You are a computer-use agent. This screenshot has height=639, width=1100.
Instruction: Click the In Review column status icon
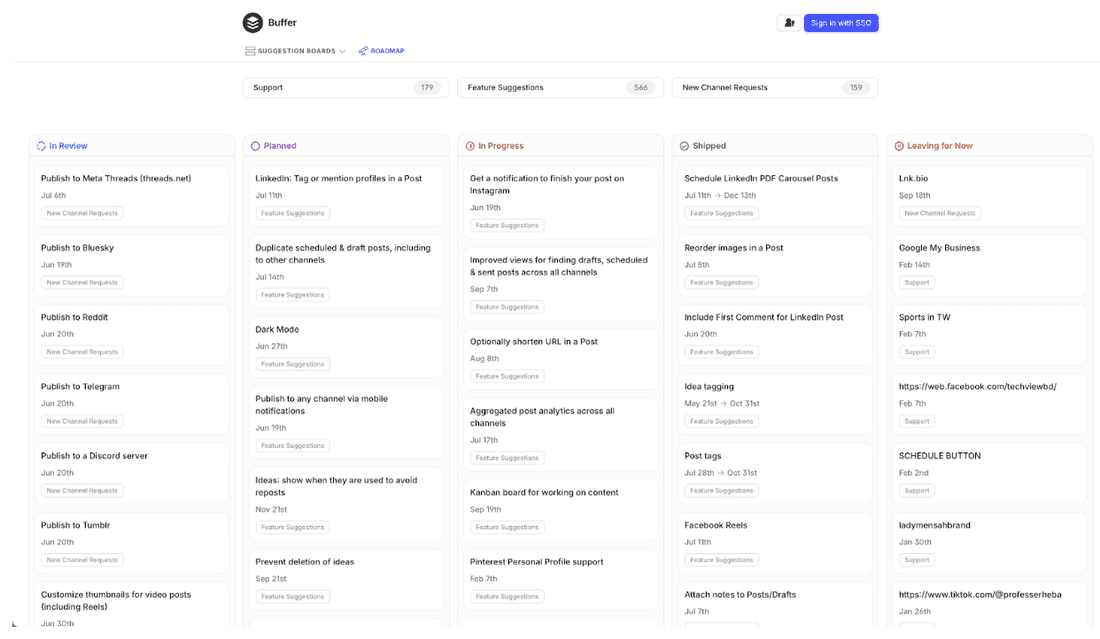tap(41, 146)
